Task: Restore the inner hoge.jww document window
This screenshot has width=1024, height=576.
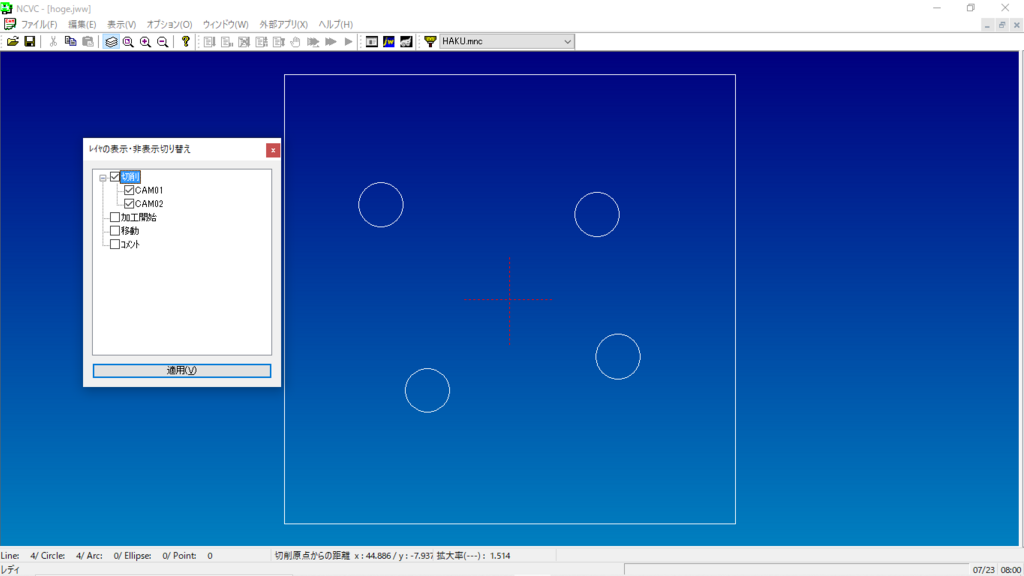Action: click(1002, 25)
